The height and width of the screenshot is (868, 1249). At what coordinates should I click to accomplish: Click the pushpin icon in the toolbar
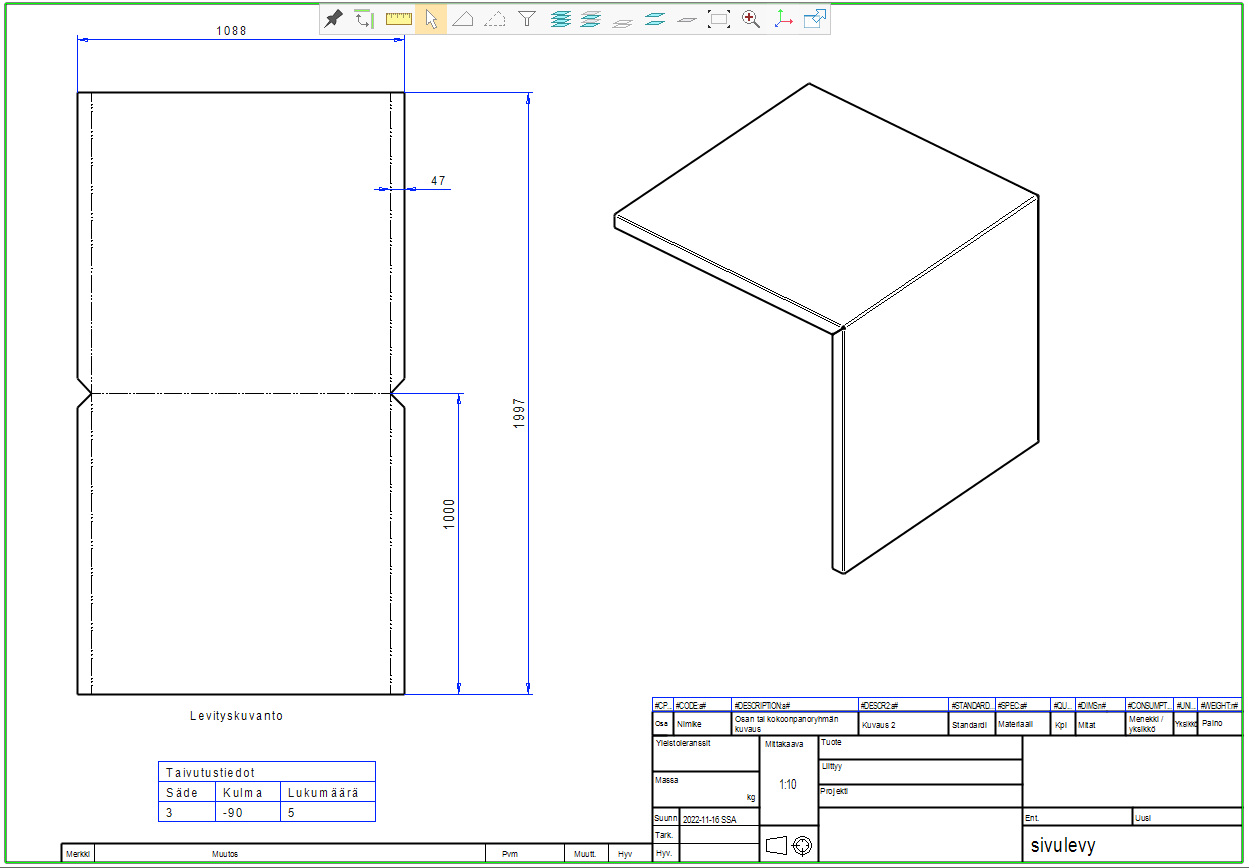tap(334, 19)
